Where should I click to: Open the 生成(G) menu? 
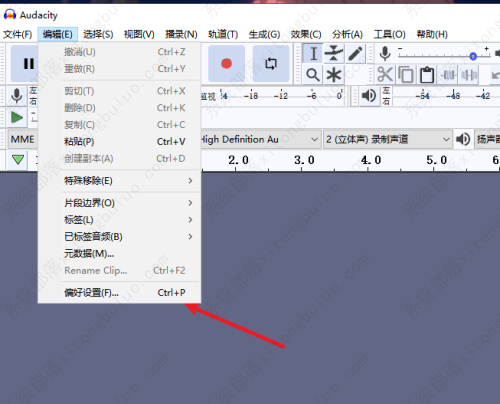click(264, 34)
